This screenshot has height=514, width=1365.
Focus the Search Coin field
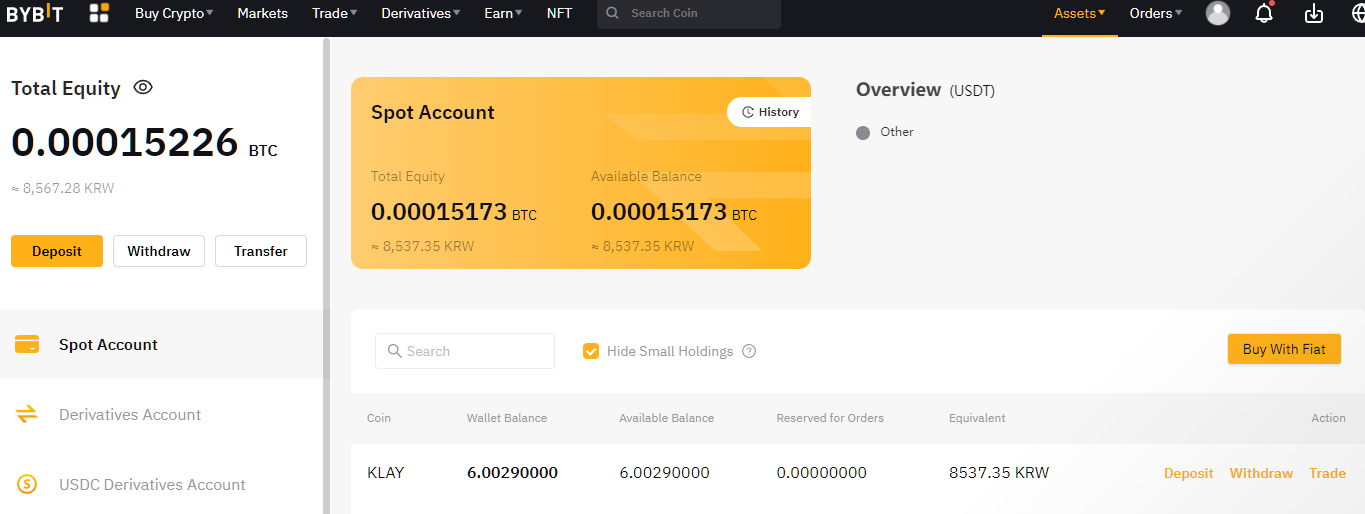(689, 14)
